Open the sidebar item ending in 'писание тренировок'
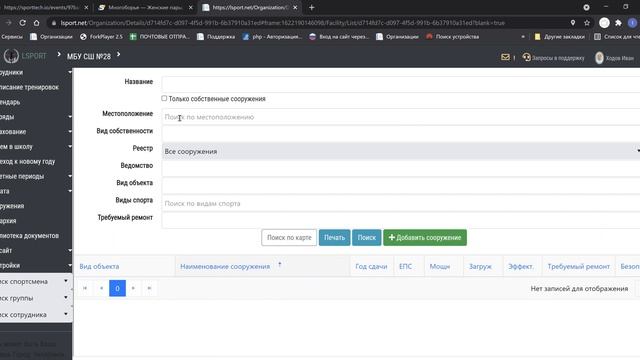Viewport: 640px width, 360px height. [29, 87]
